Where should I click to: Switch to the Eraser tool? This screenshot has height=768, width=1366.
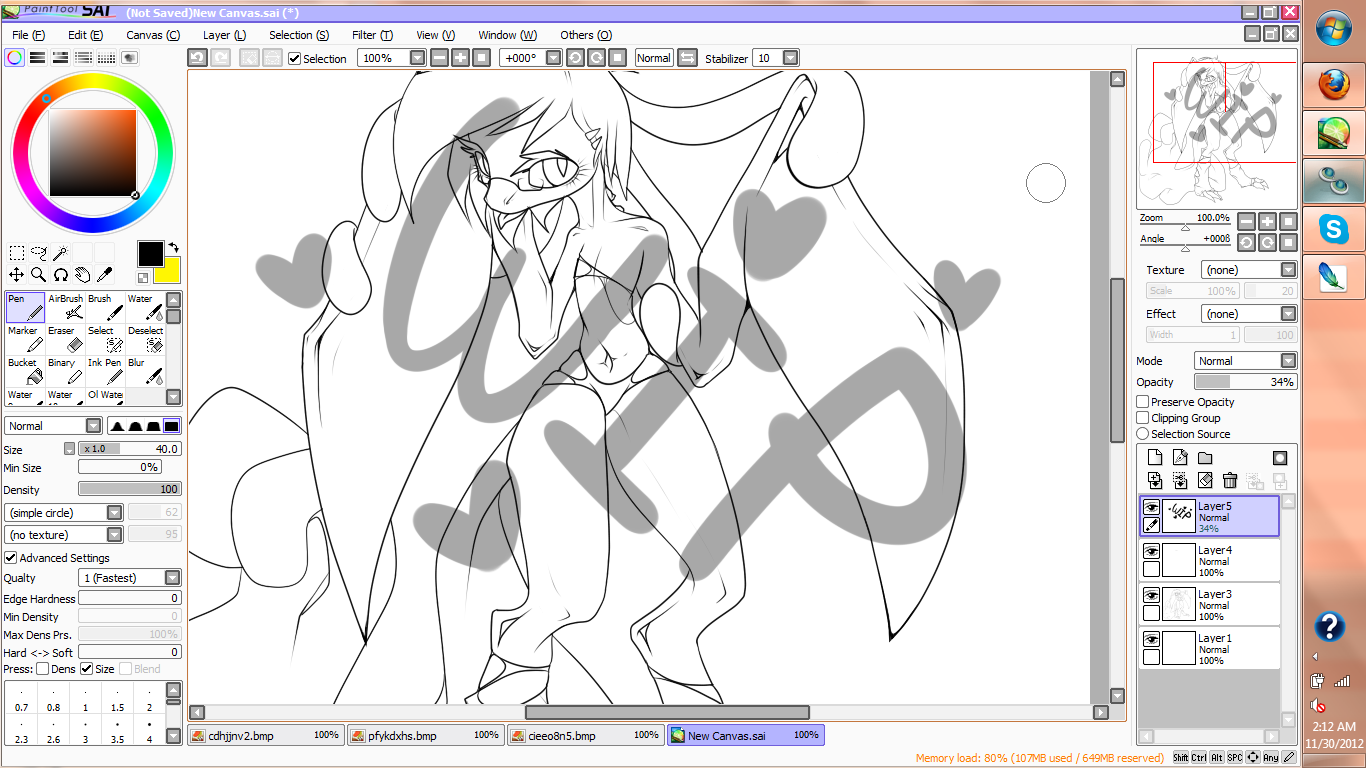pos(65,339)
